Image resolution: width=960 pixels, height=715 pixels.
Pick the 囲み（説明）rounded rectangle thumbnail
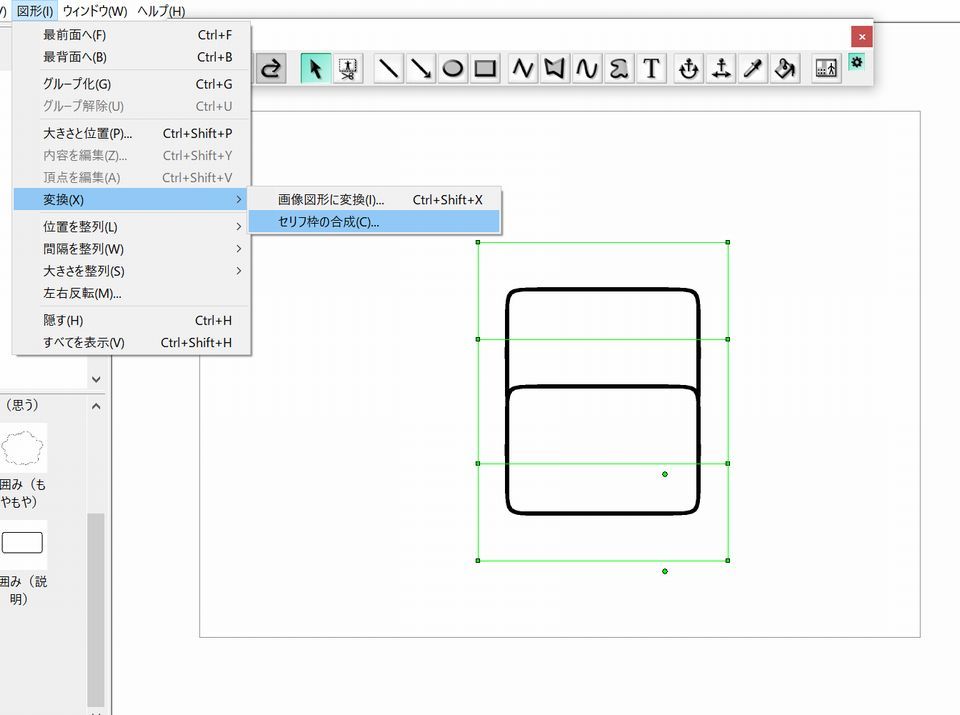[22, 543]
